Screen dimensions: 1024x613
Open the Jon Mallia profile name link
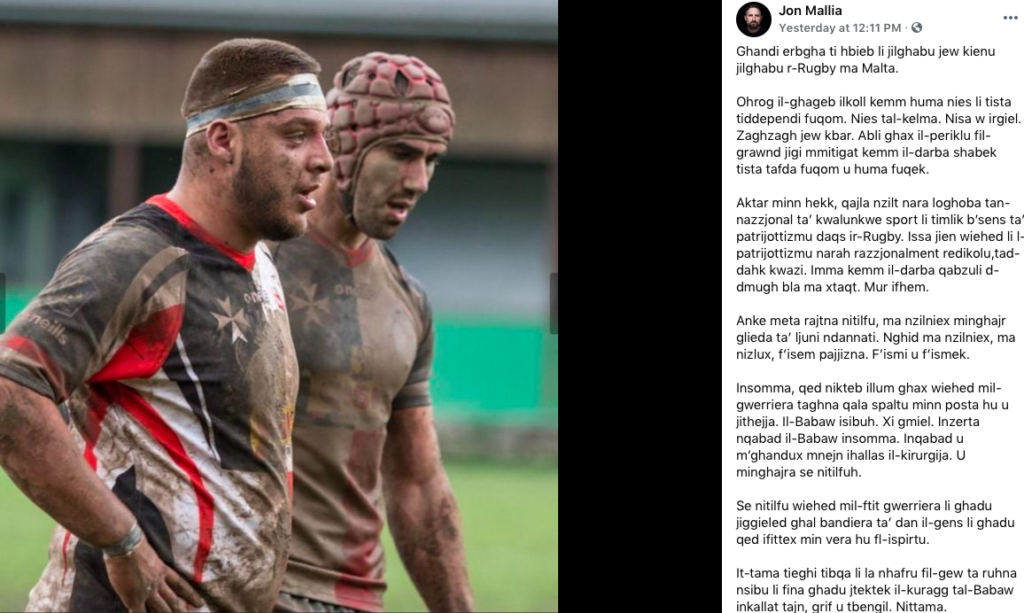[x=810, y=10]
